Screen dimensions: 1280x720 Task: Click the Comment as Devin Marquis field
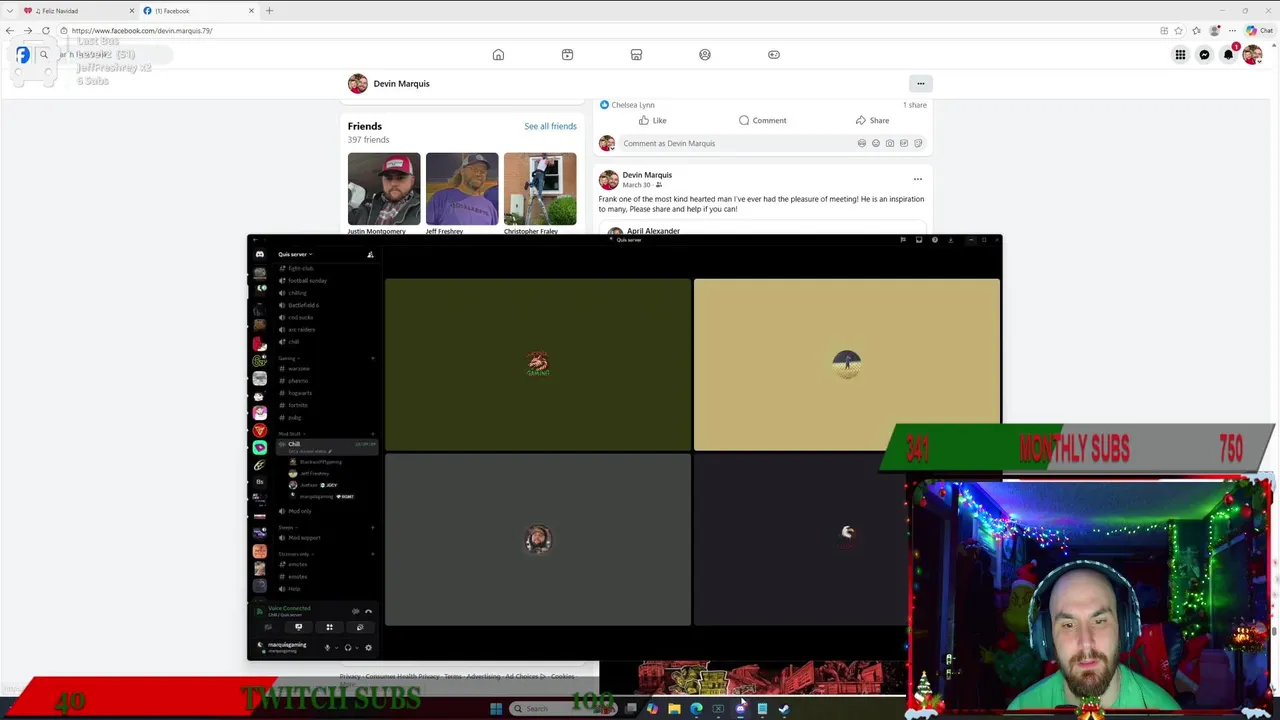click(x=772, y=143)
